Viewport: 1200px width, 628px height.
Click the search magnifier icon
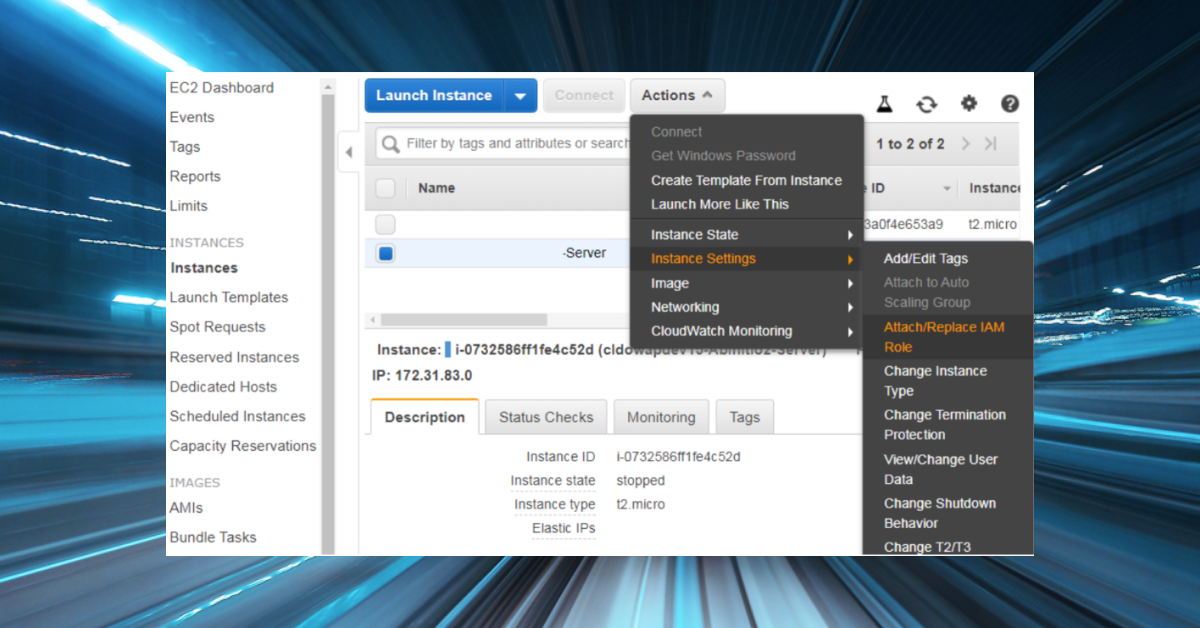coord(391,144)
